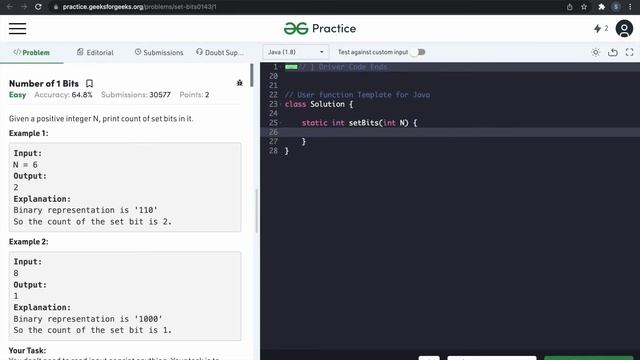This screenshot has height=360, width=640.
Task: Open the Java (1.8) language dropdown
Action: click(296, 52)
